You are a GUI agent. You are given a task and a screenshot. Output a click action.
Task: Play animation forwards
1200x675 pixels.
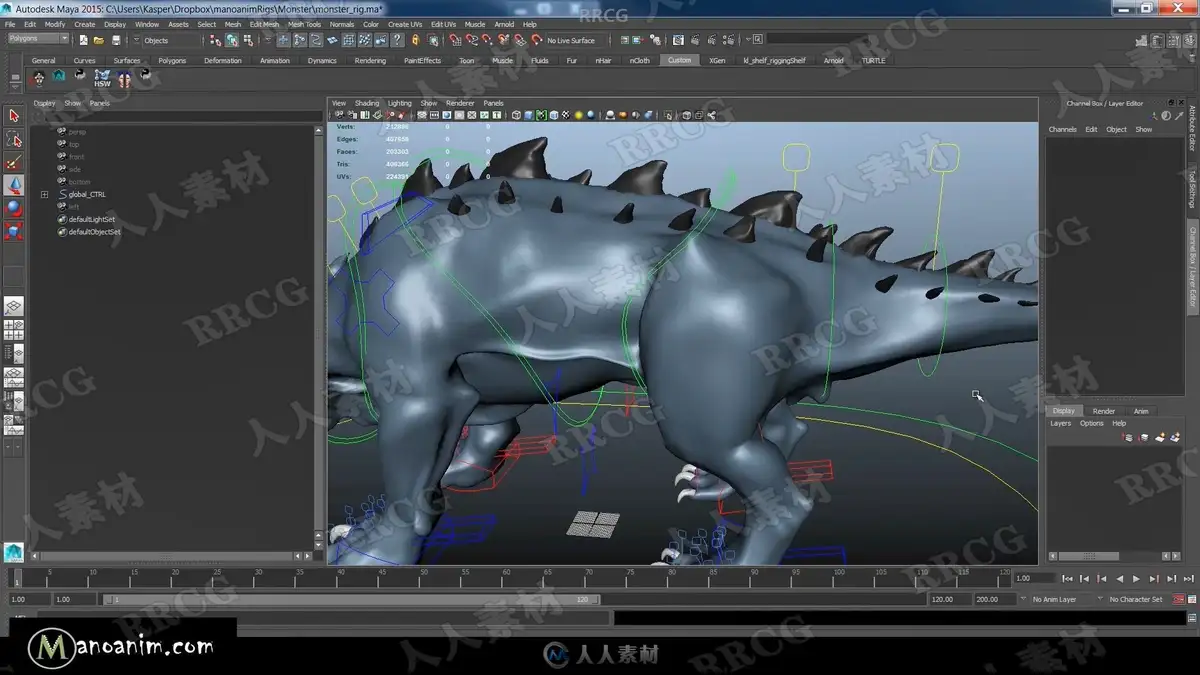coord(1137,578)
